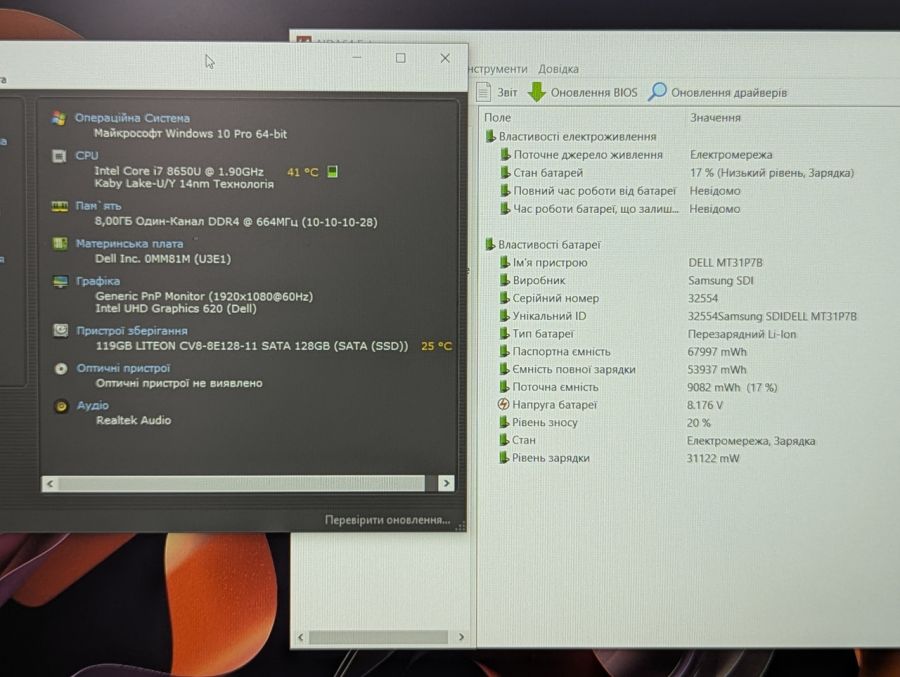Open the Operating System section in Speccy
Screen dimensions: 900x677
click(132, 118)
